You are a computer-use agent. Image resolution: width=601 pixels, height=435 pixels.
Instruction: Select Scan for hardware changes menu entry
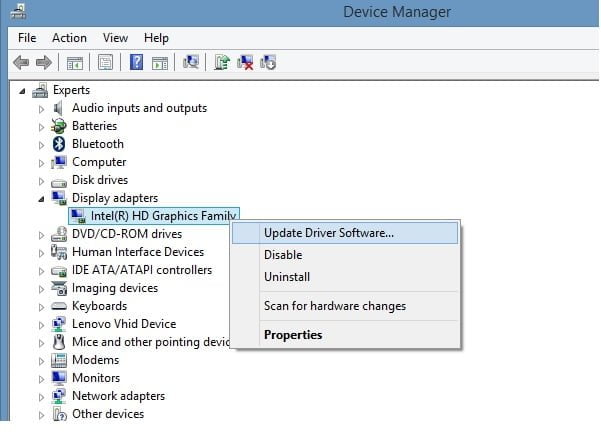[345, 306]
